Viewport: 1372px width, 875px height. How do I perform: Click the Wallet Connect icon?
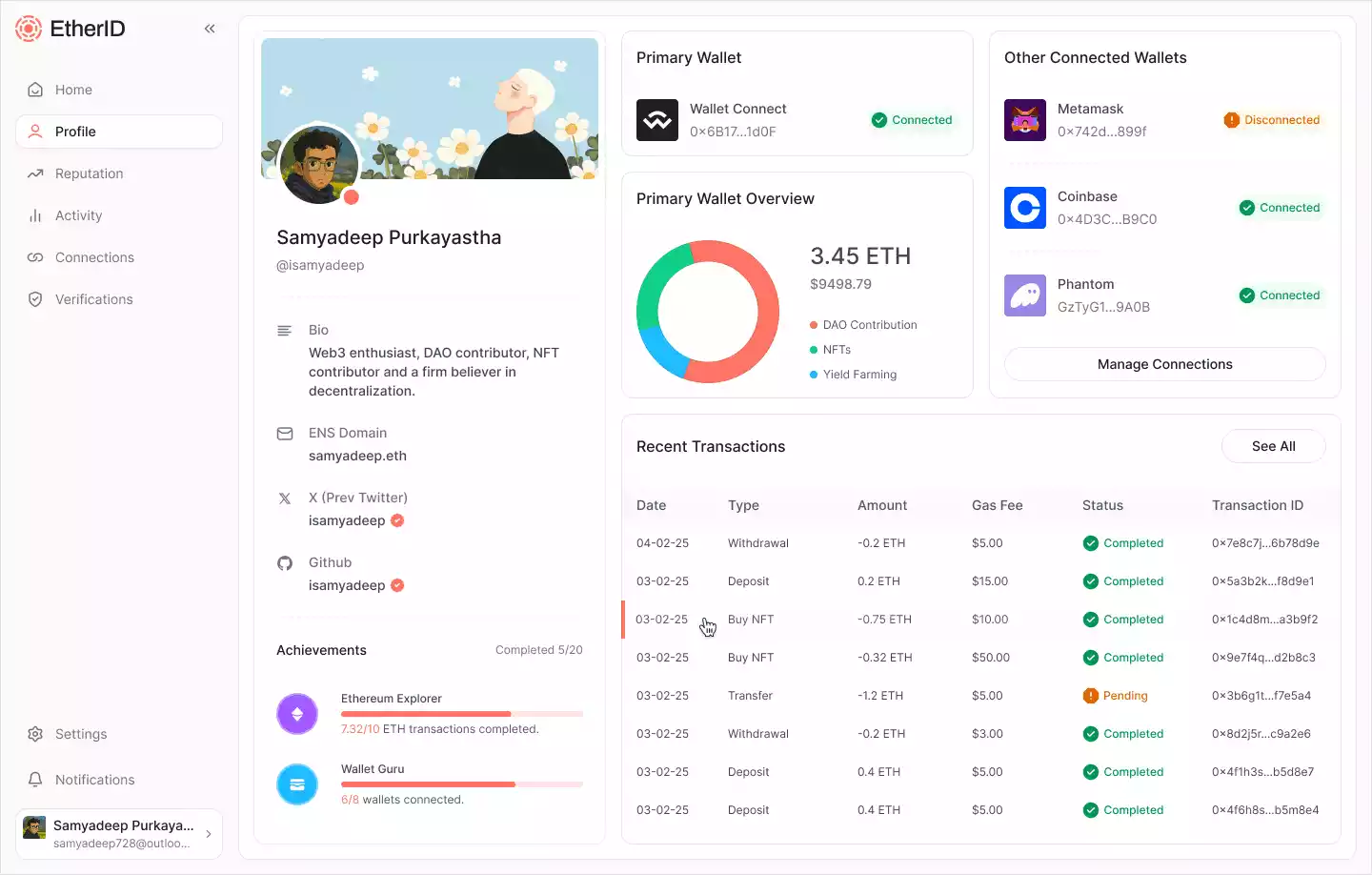[x=656, y=120]
